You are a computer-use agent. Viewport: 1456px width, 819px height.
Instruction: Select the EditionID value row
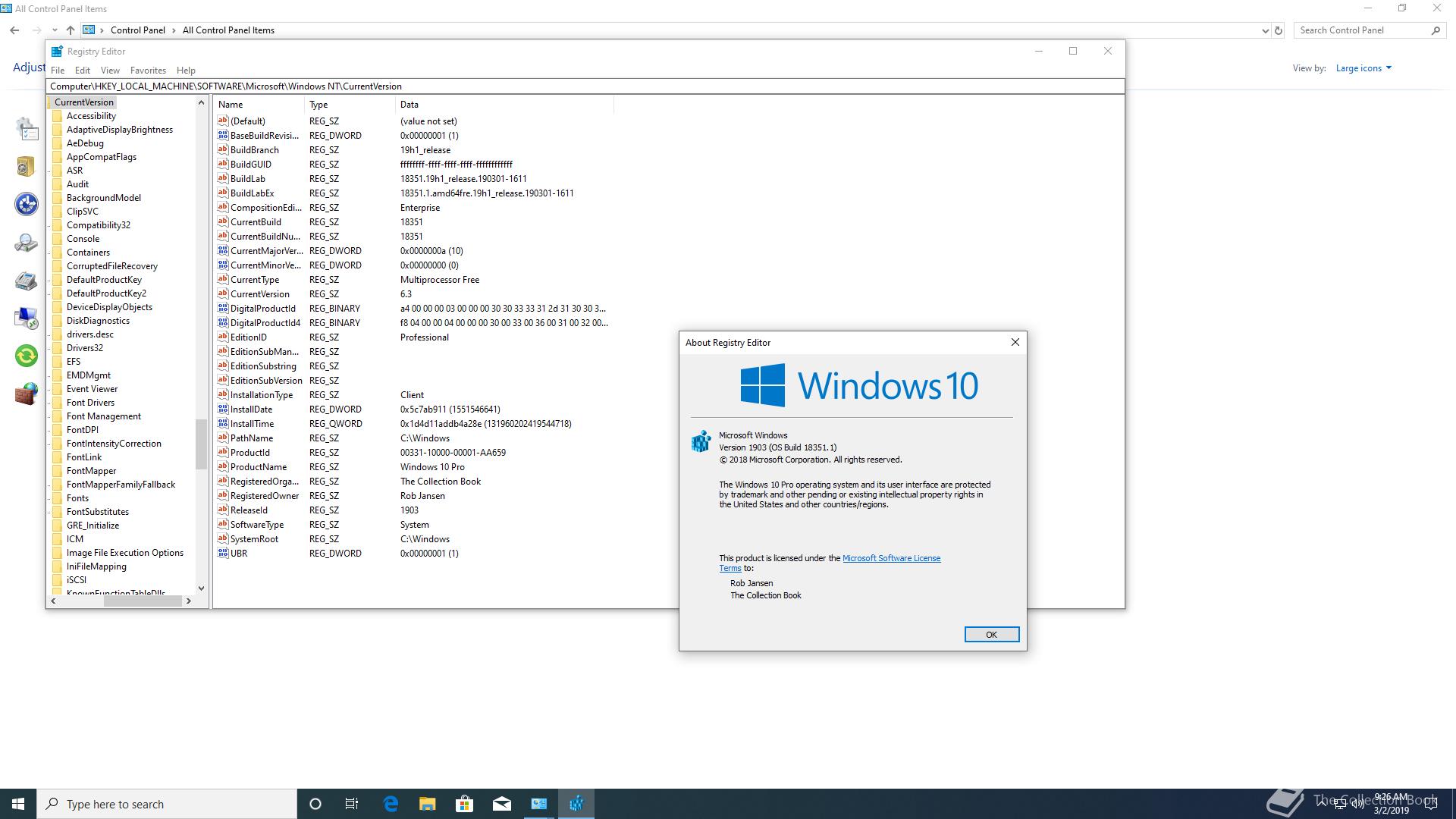pos(413,337)
